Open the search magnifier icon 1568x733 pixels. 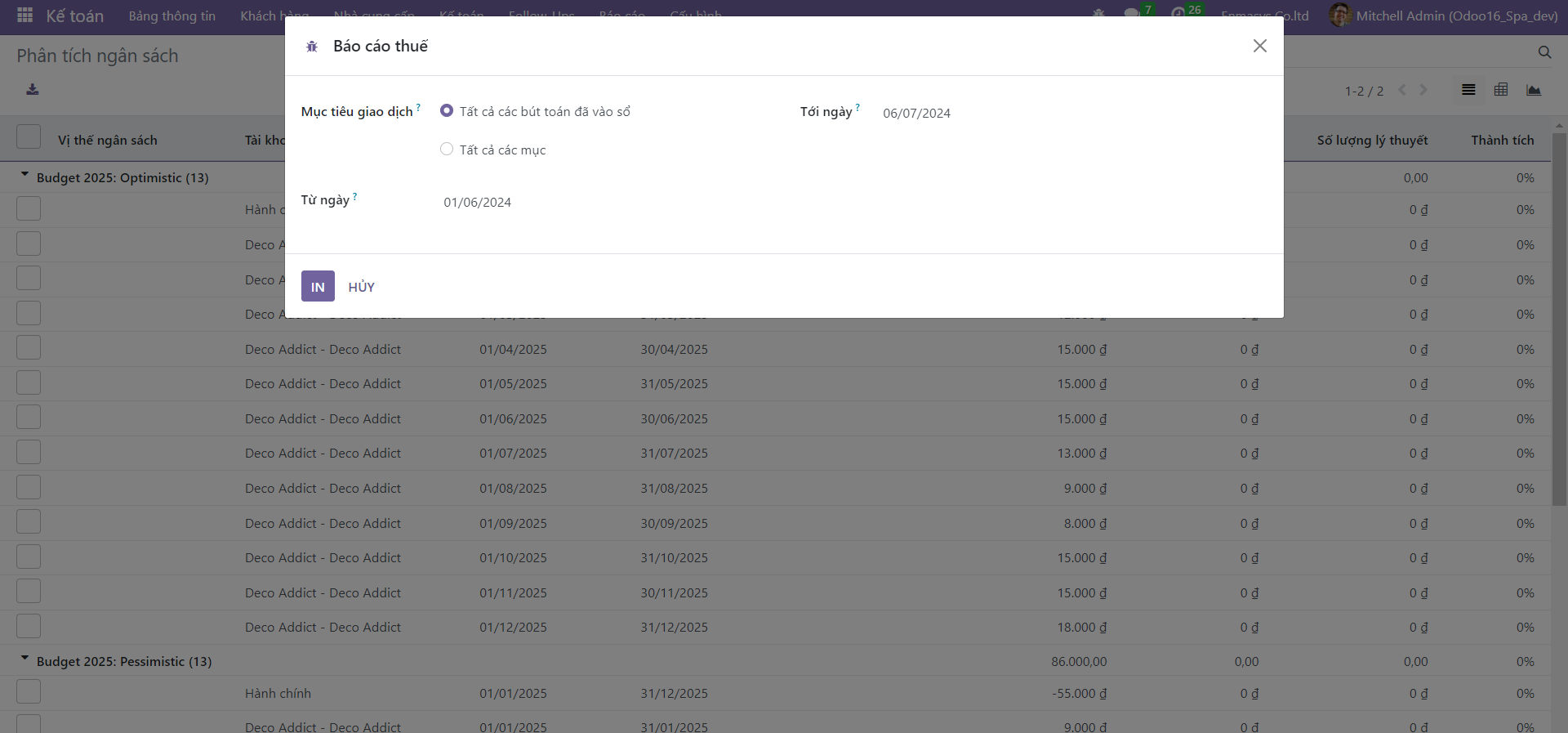pyautogui.click(x=1544, y=52)
